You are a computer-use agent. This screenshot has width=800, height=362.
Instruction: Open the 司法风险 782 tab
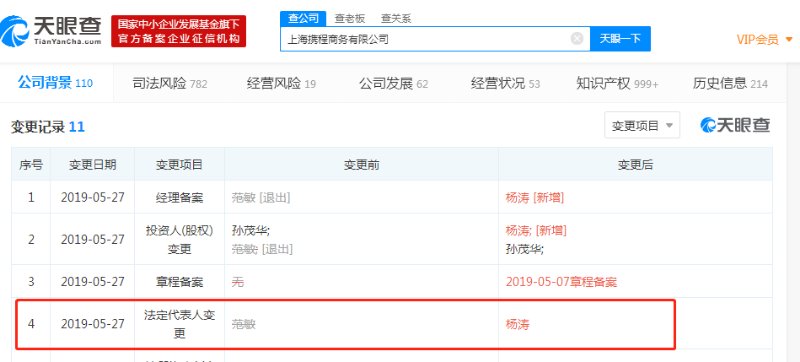click(170, 84)
